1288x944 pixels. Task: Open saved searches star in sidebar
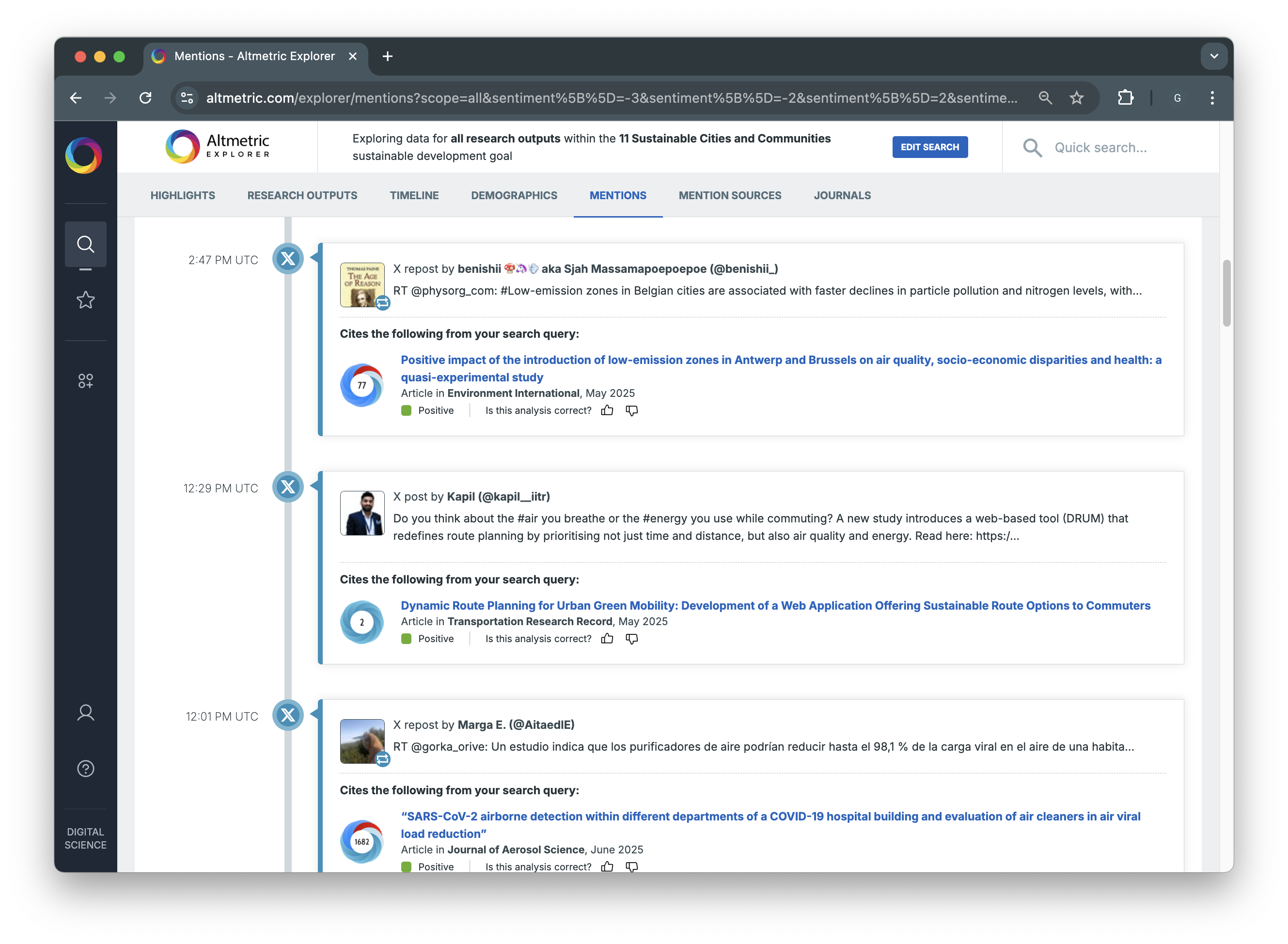[85, 300]
